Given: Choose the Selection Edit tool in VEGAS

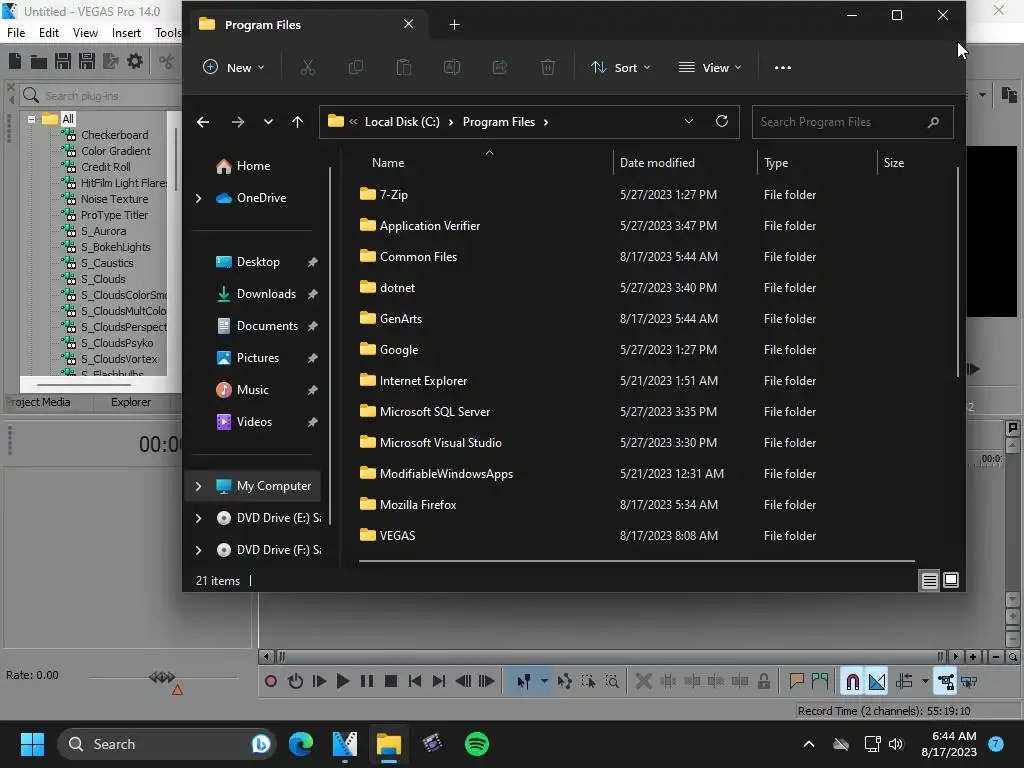Looking at the screenshot, I should point(588,682).
